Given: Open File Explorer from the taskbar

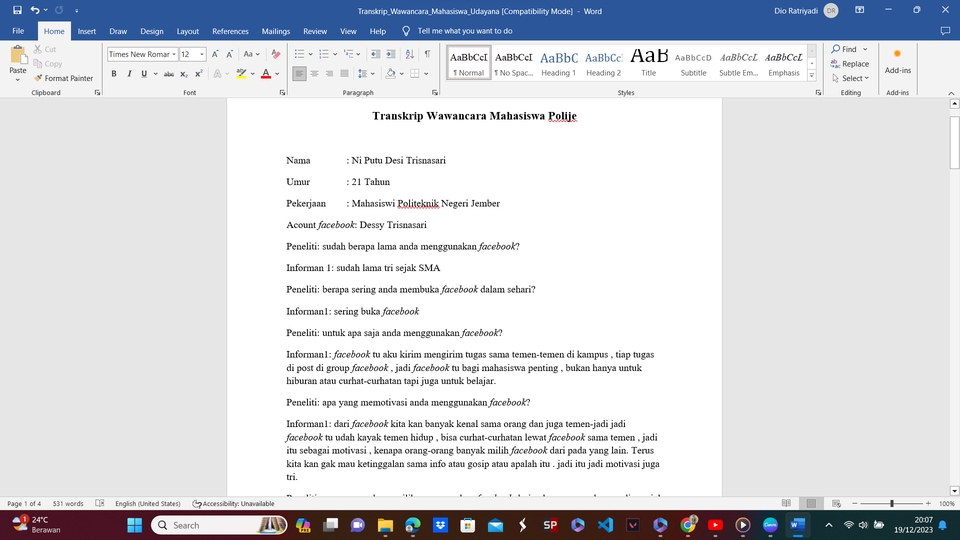Looking at the screenshot, I should 385,525.
